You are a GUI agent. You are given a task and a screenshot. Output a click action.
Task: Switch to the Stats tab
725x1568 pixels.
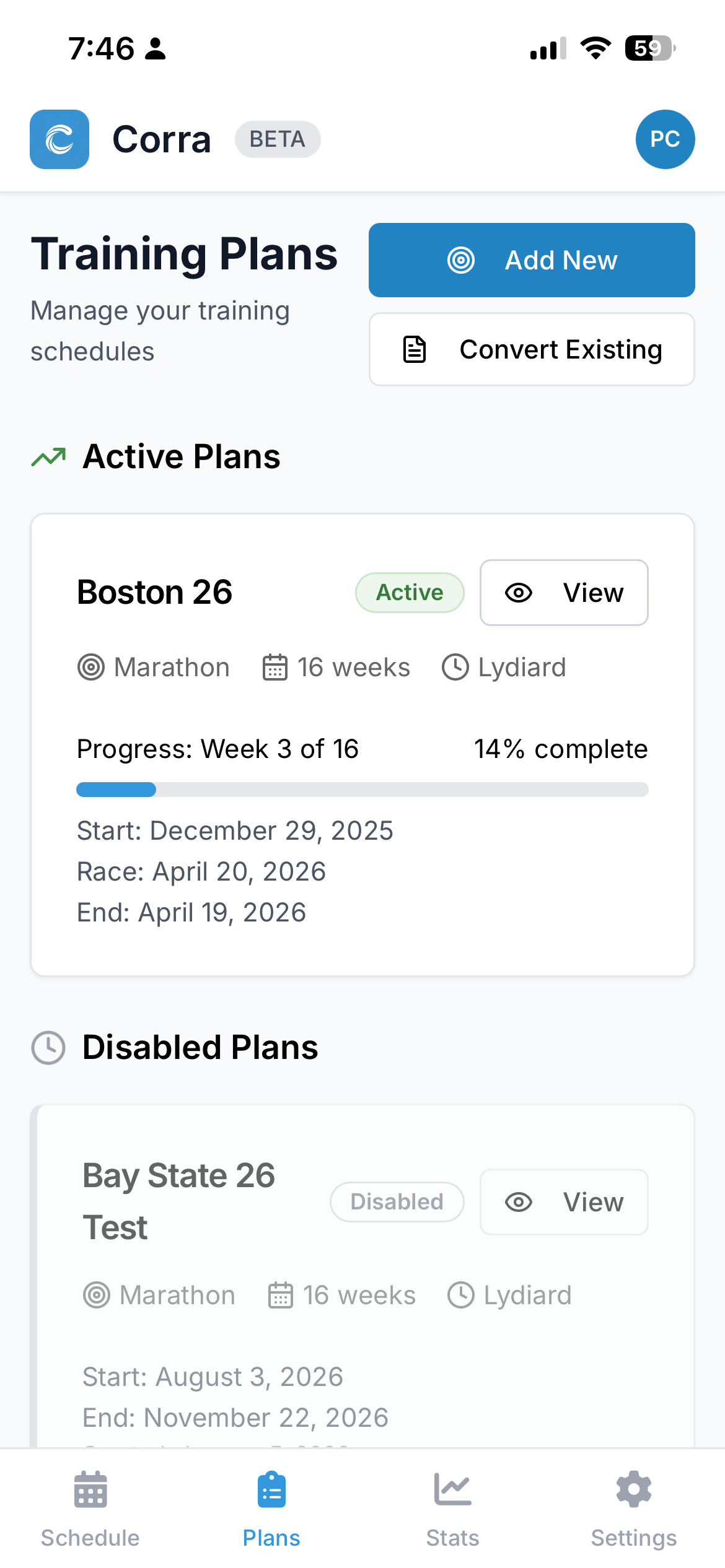[x=452, y=1511]
